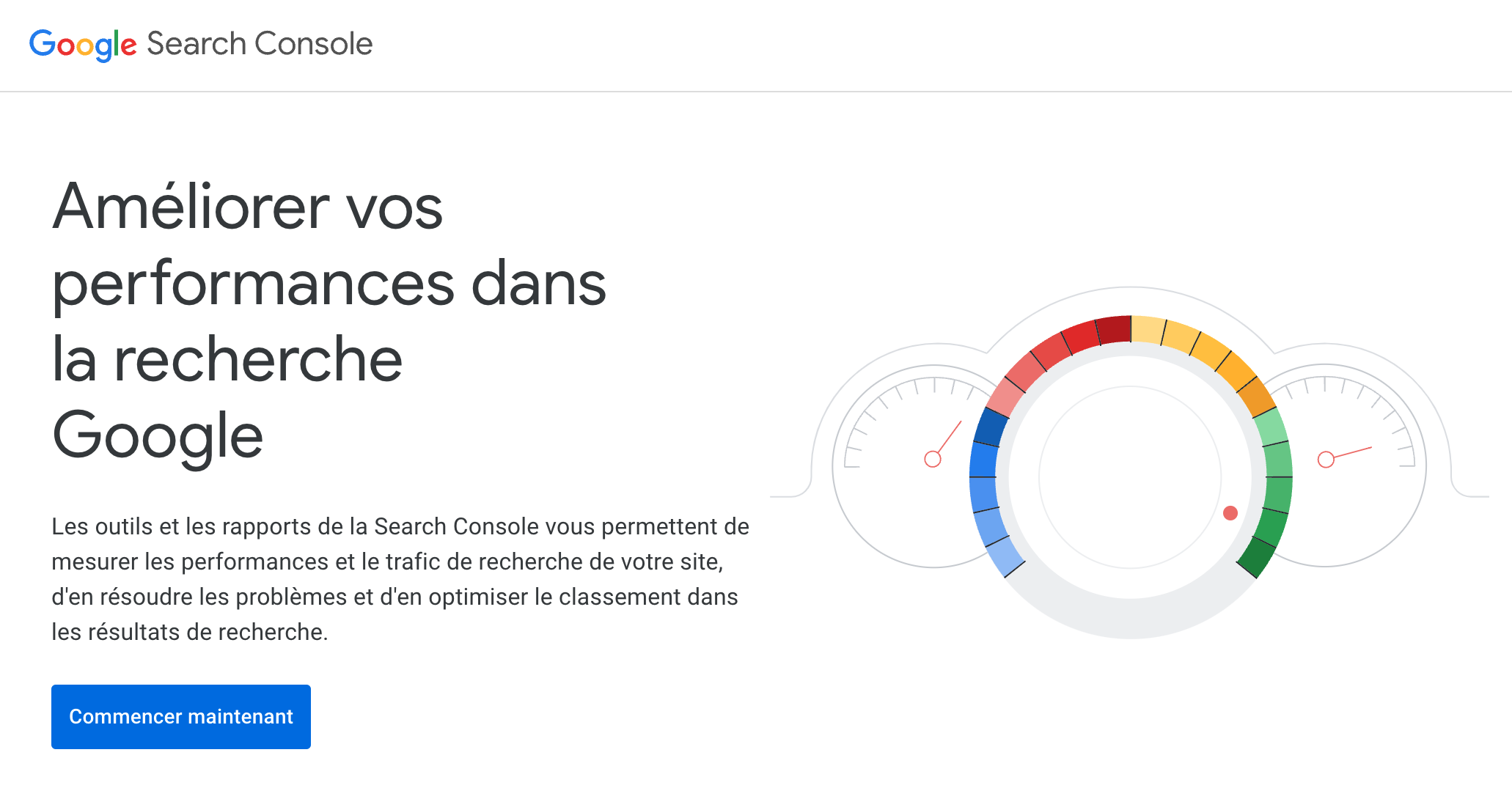Click the gray lower arc of the dial
This screenshot has height=799, width=1512.
coord(1130,618)
